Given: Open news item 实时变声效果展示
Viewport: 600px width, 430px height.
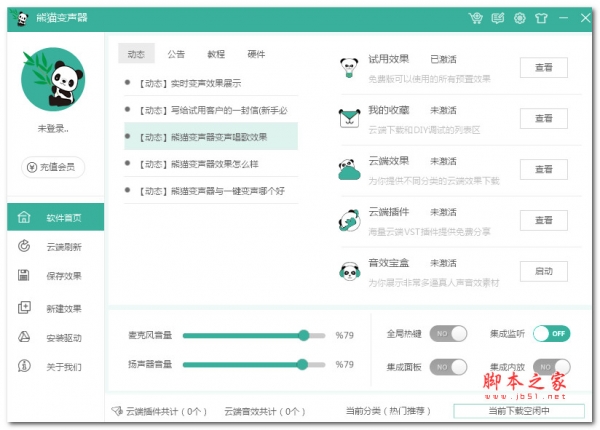Looking at the screenshot, I should 211,83.
